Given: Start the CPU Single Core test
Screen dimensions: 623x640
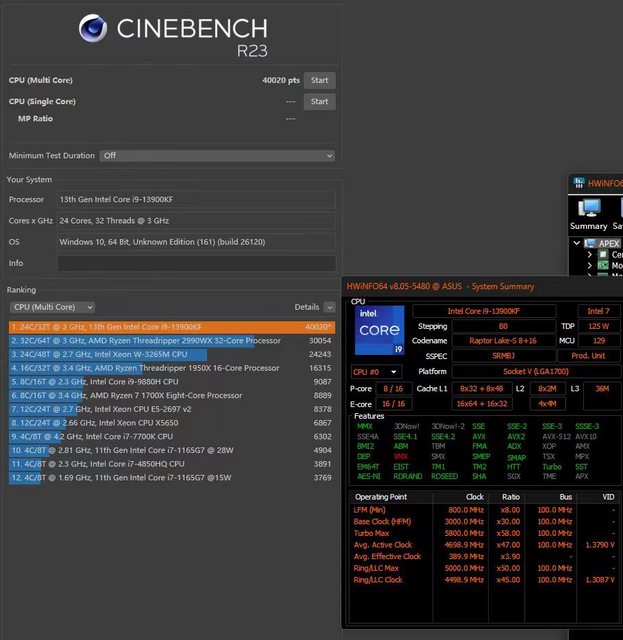Looking at the screenshot, I should (319, 101).
